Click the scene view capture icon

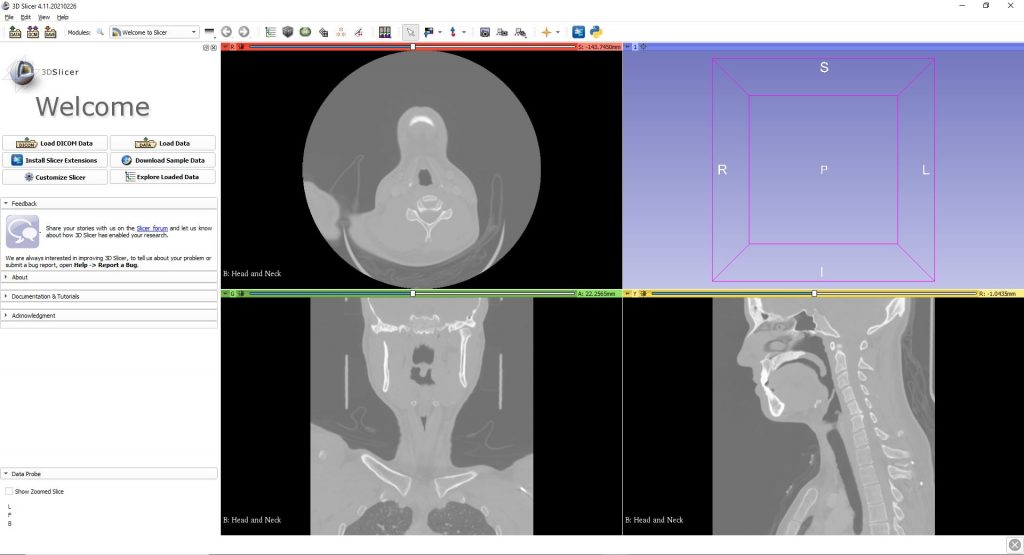502,32
